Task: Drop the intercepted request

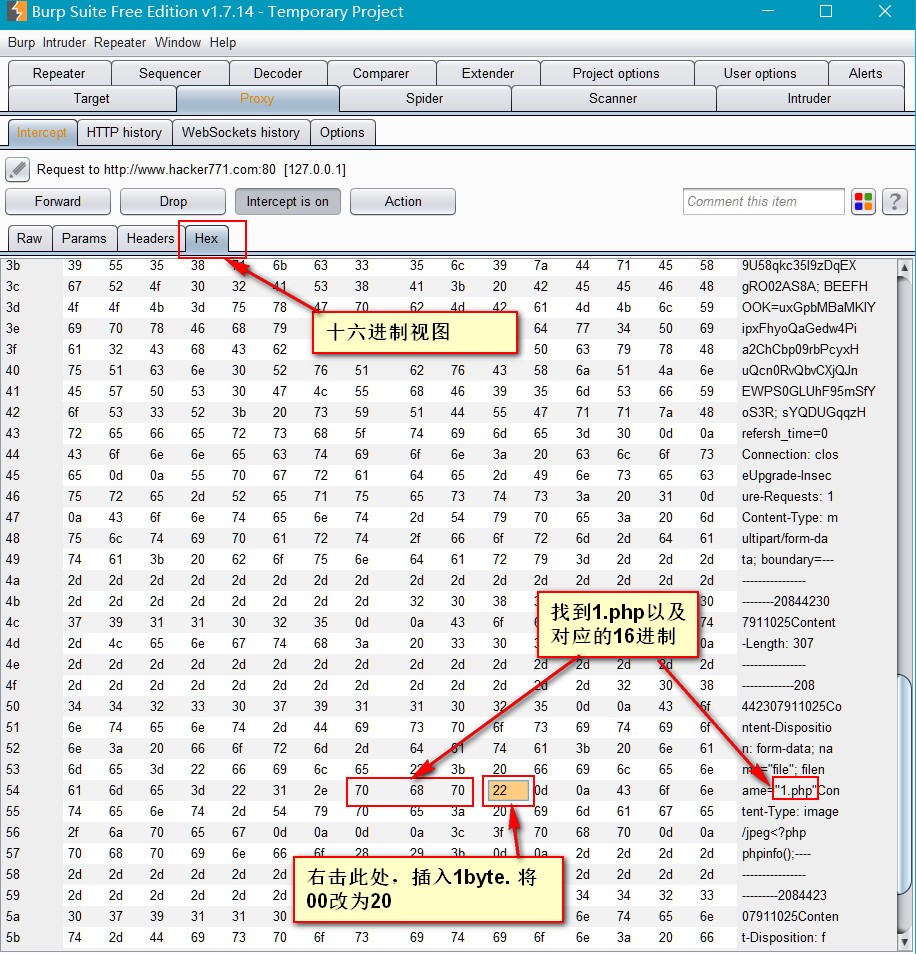Action: point(173,201)
